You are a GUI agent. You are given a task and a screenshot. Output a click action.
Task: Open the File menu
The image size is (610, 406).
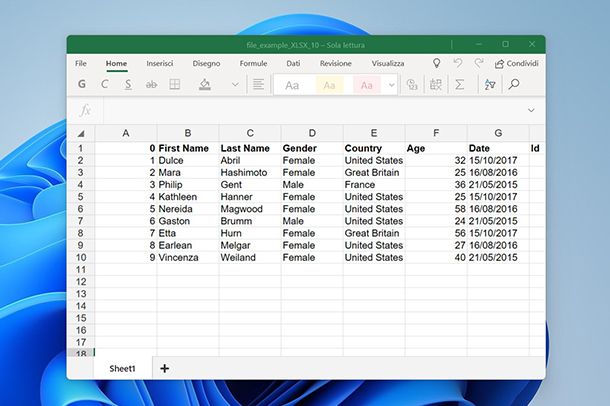point(81,63)
